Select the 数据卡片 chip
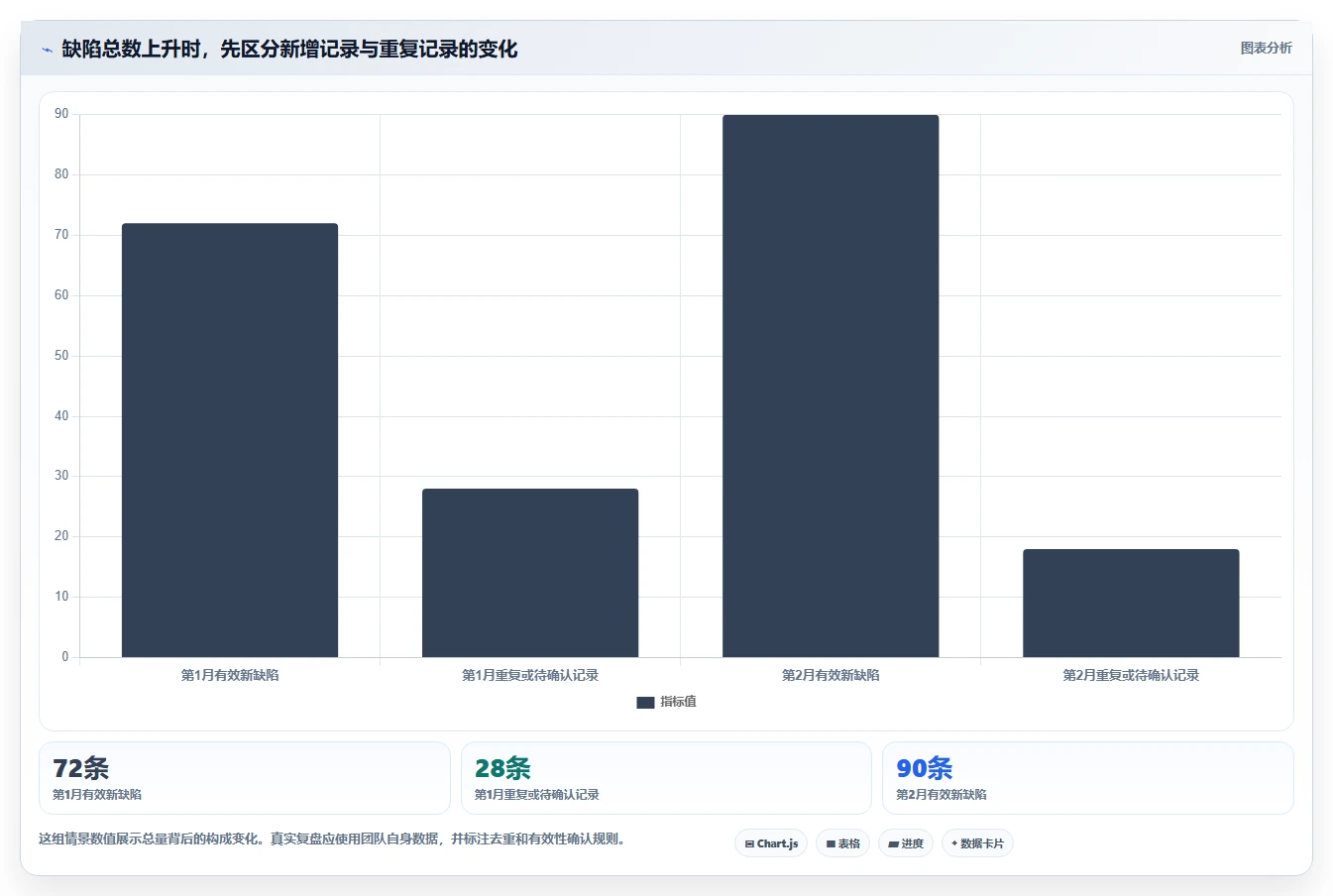Screen dimensions: 1333x896 click(978, 843)
